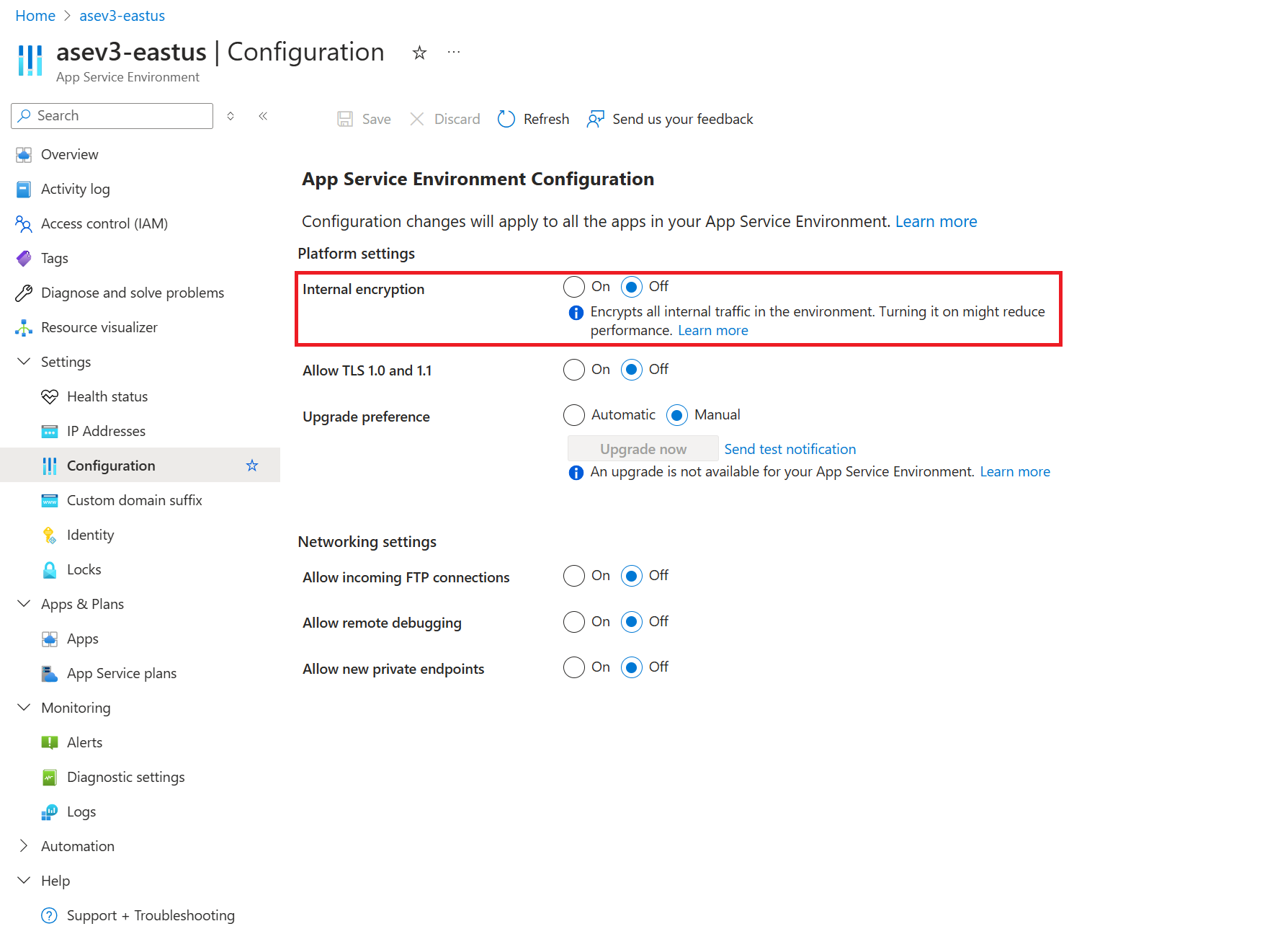The height and width of the screenshot is (934, 1288).
Task: Click inside the sidebar Search field
Action: [112, 115]
